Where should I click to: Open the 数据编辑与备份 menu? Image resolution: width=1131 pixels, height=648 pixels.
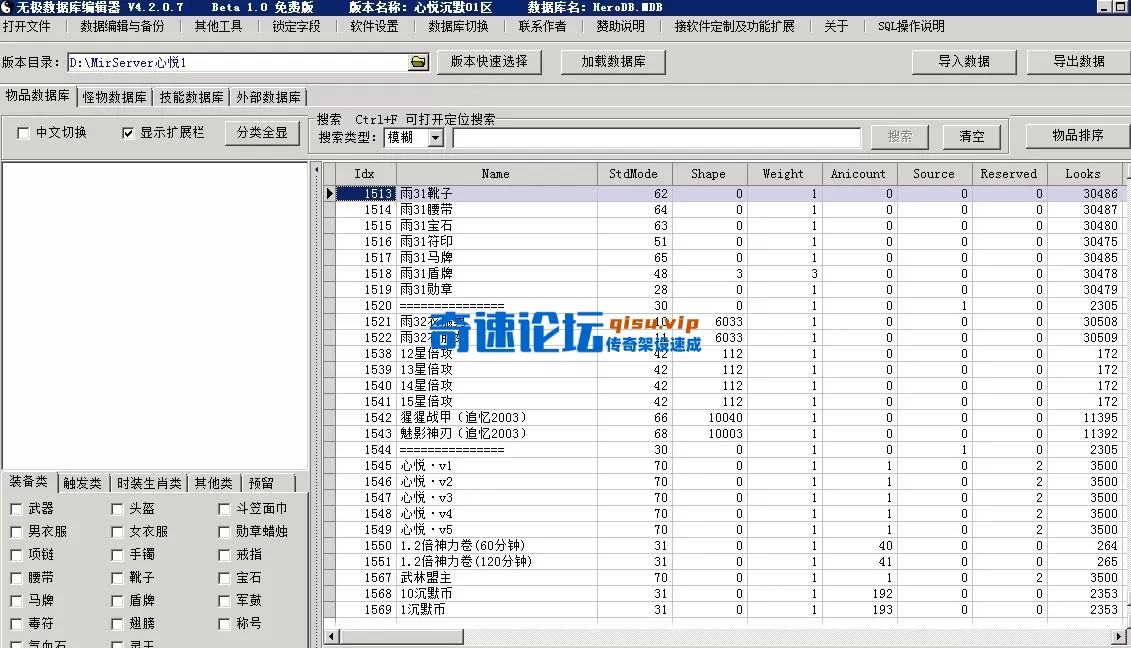(122, 26)
